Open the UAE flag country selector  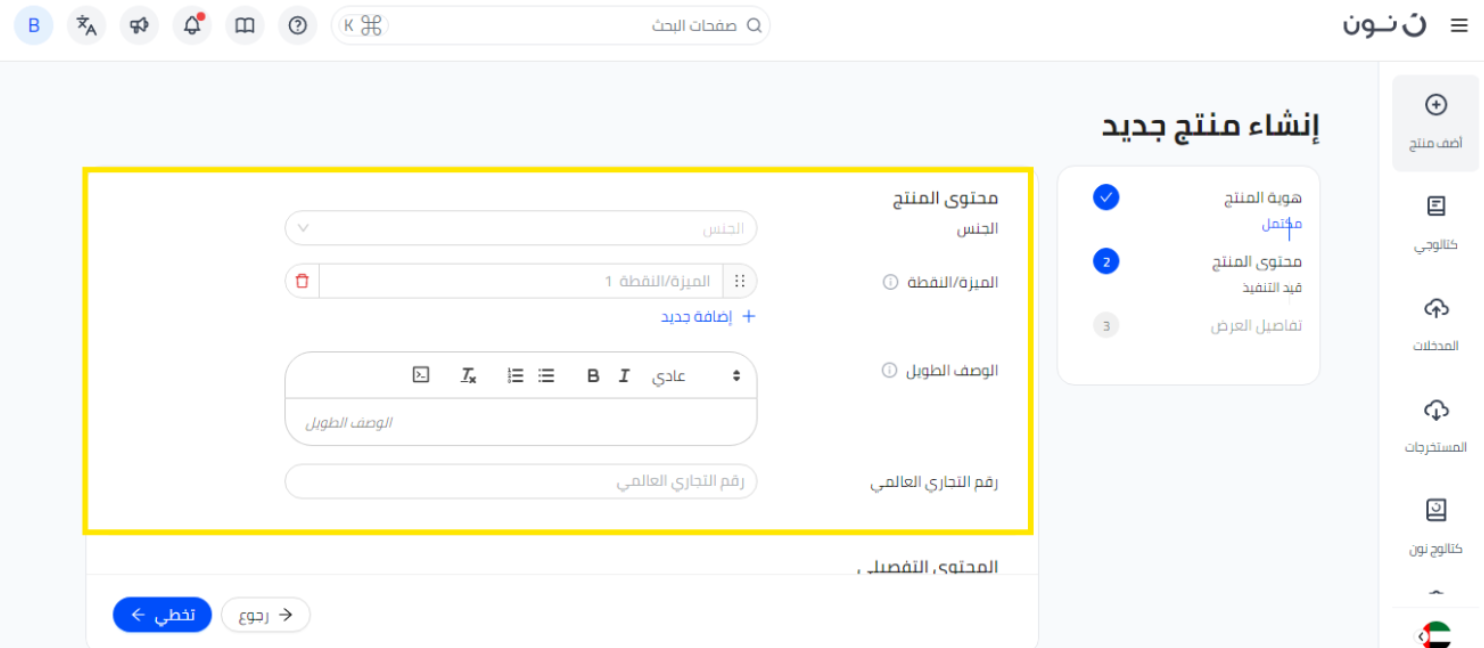click(1435, 636)
